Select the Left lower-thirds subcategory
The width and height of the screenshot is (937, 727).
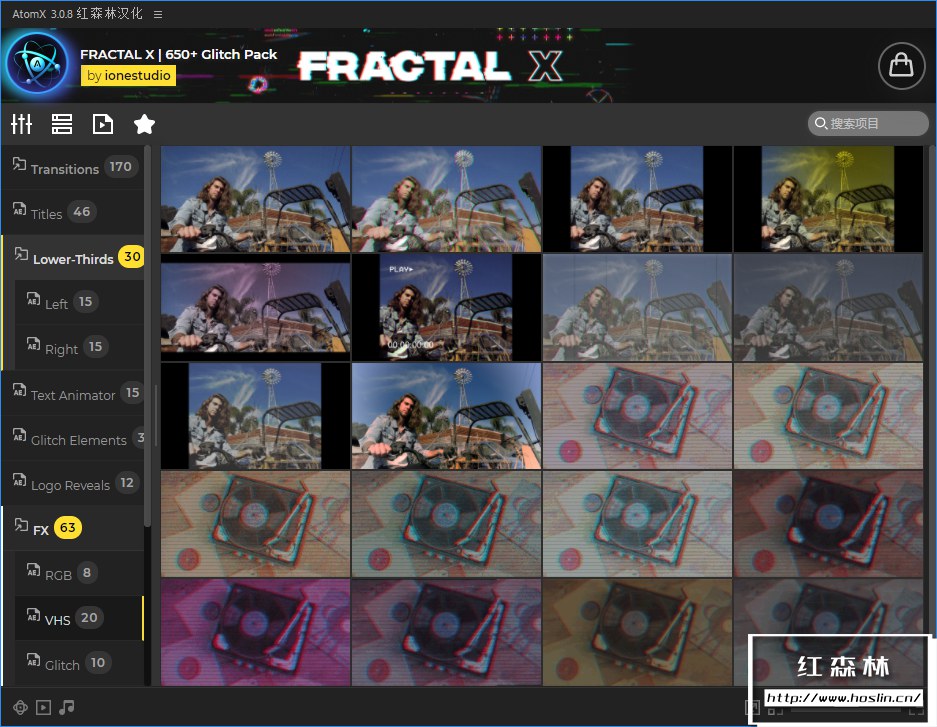click(79, 303)
